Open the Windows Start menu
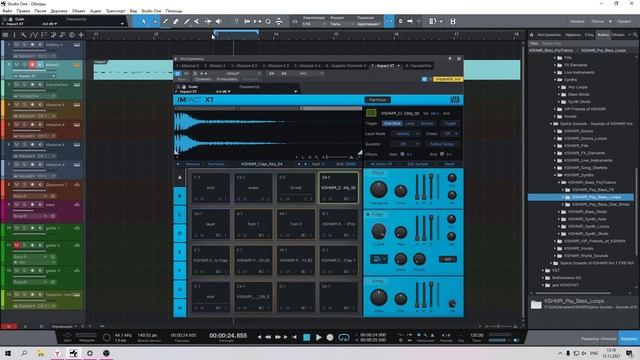Viewport: 640px width, 360px height. [x=8, y=353]
